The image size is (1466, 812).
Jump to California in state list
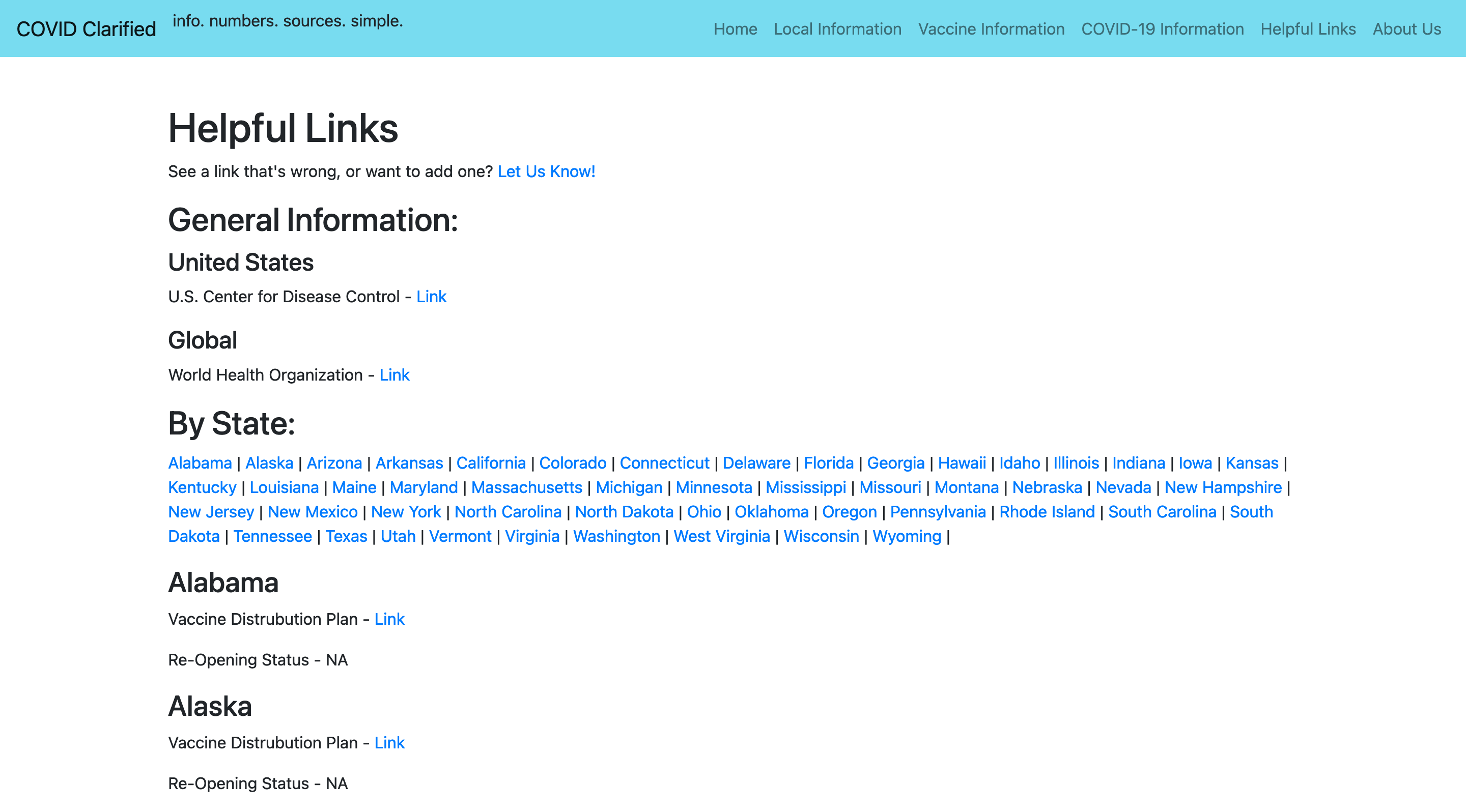(x=491, y=463)
